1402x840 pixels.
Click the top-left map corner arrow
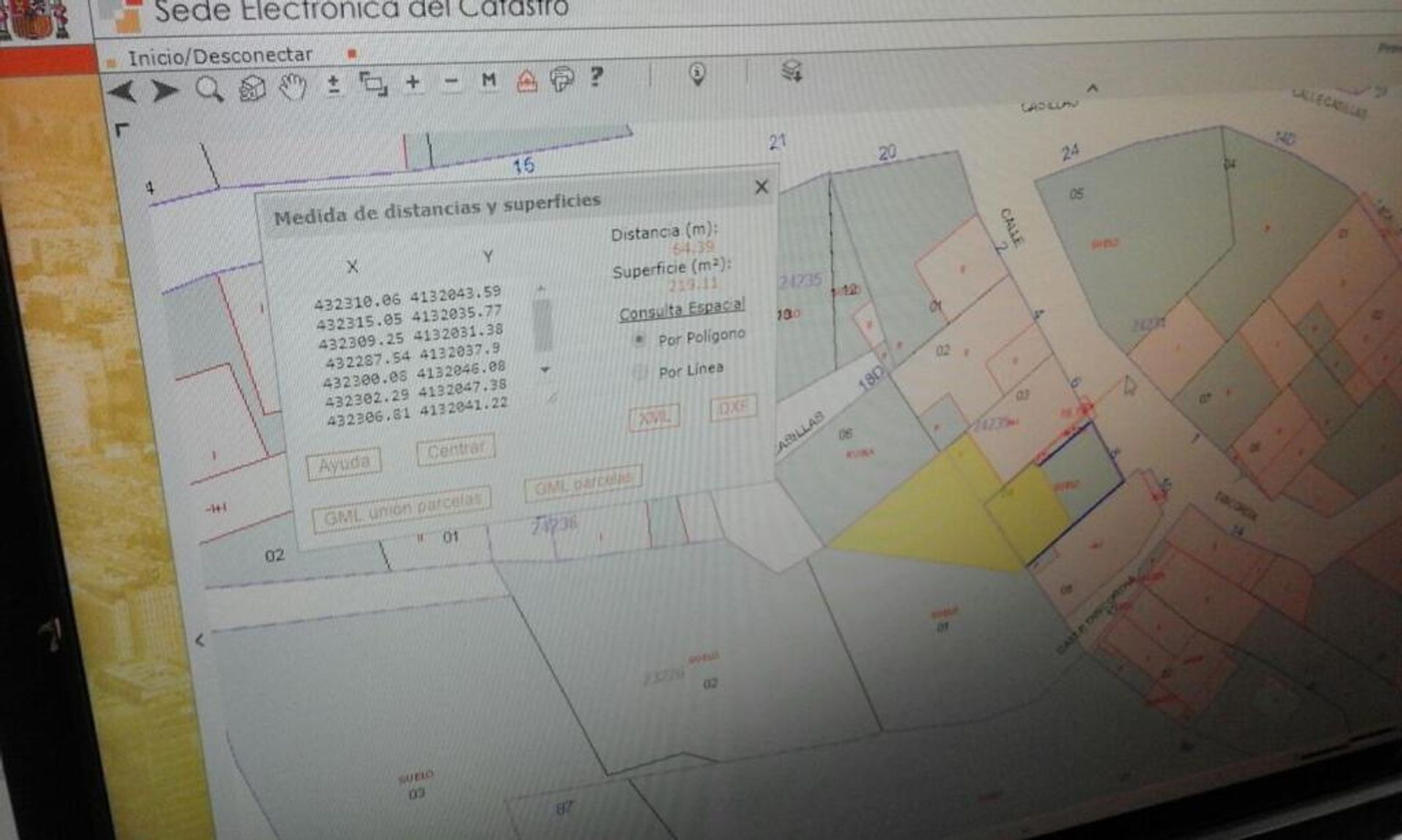pos(122,130)
